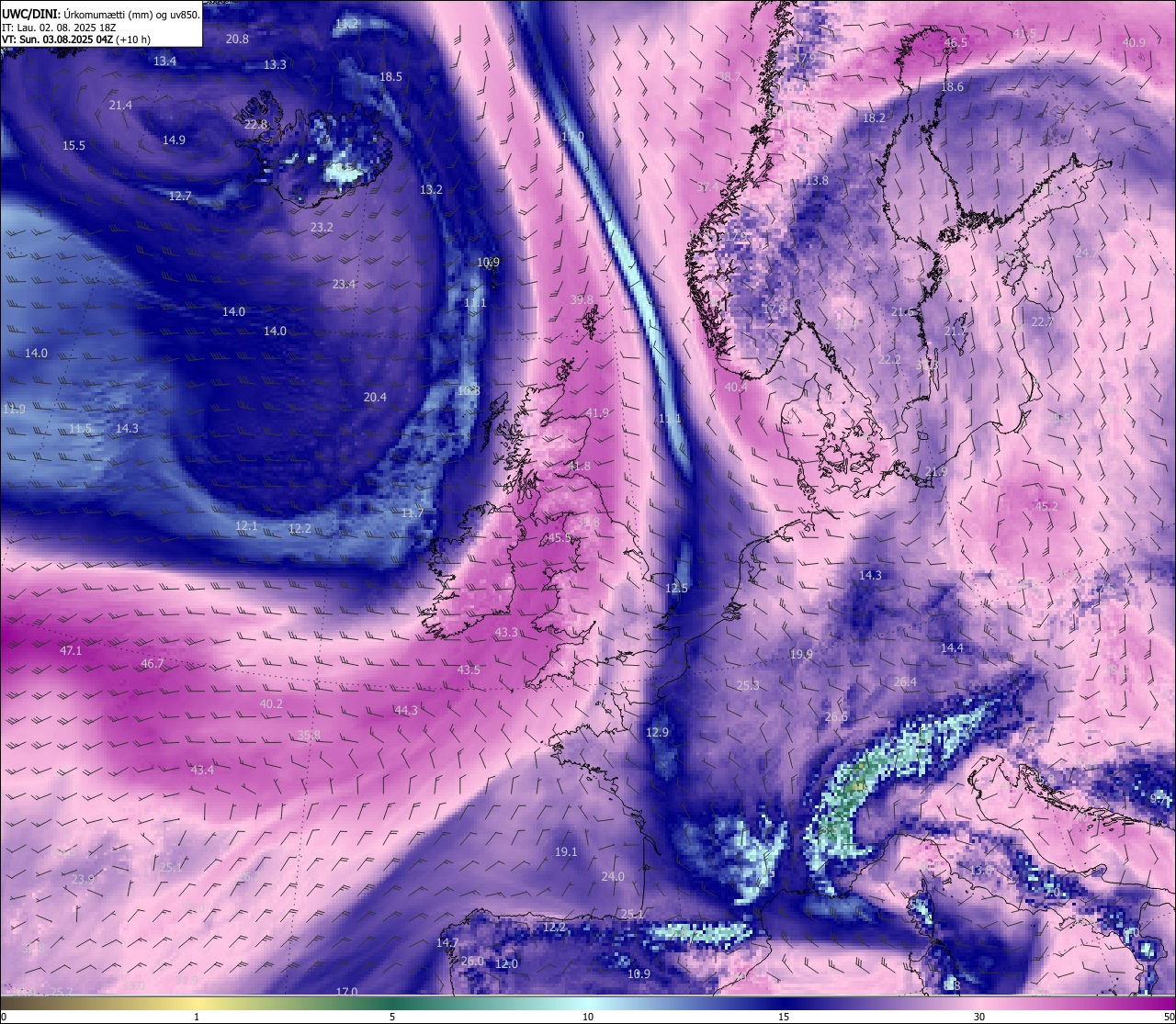Select the 12.9 value label
Viewport: 1176px width, 1024px height.
[x=657, y=732]
